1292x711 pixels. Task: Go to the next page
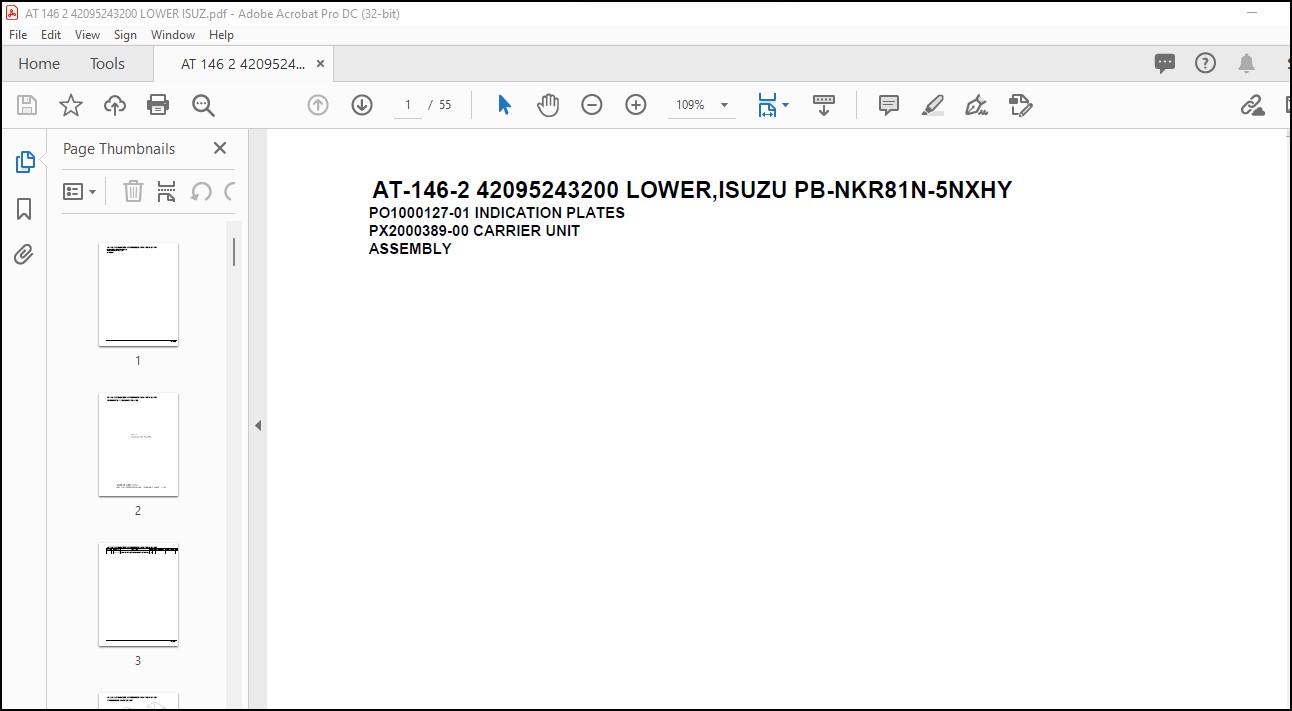362,105
